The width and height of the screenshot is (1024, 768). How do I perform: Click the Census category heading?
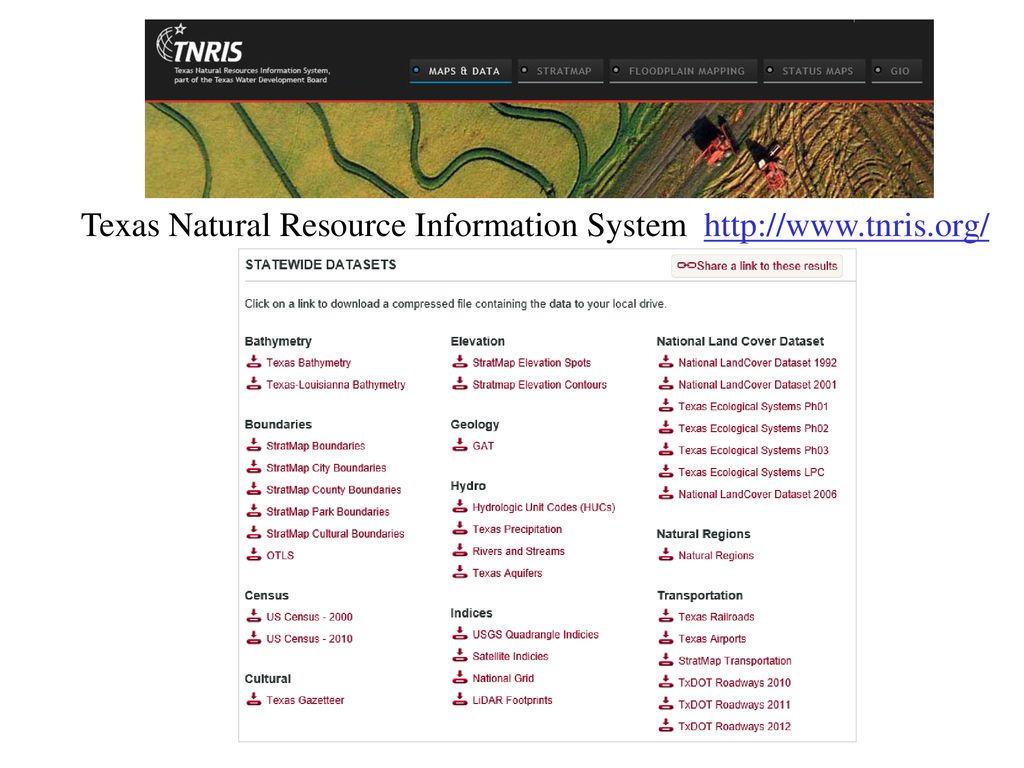pyautogui.click(x=266, y=595)
